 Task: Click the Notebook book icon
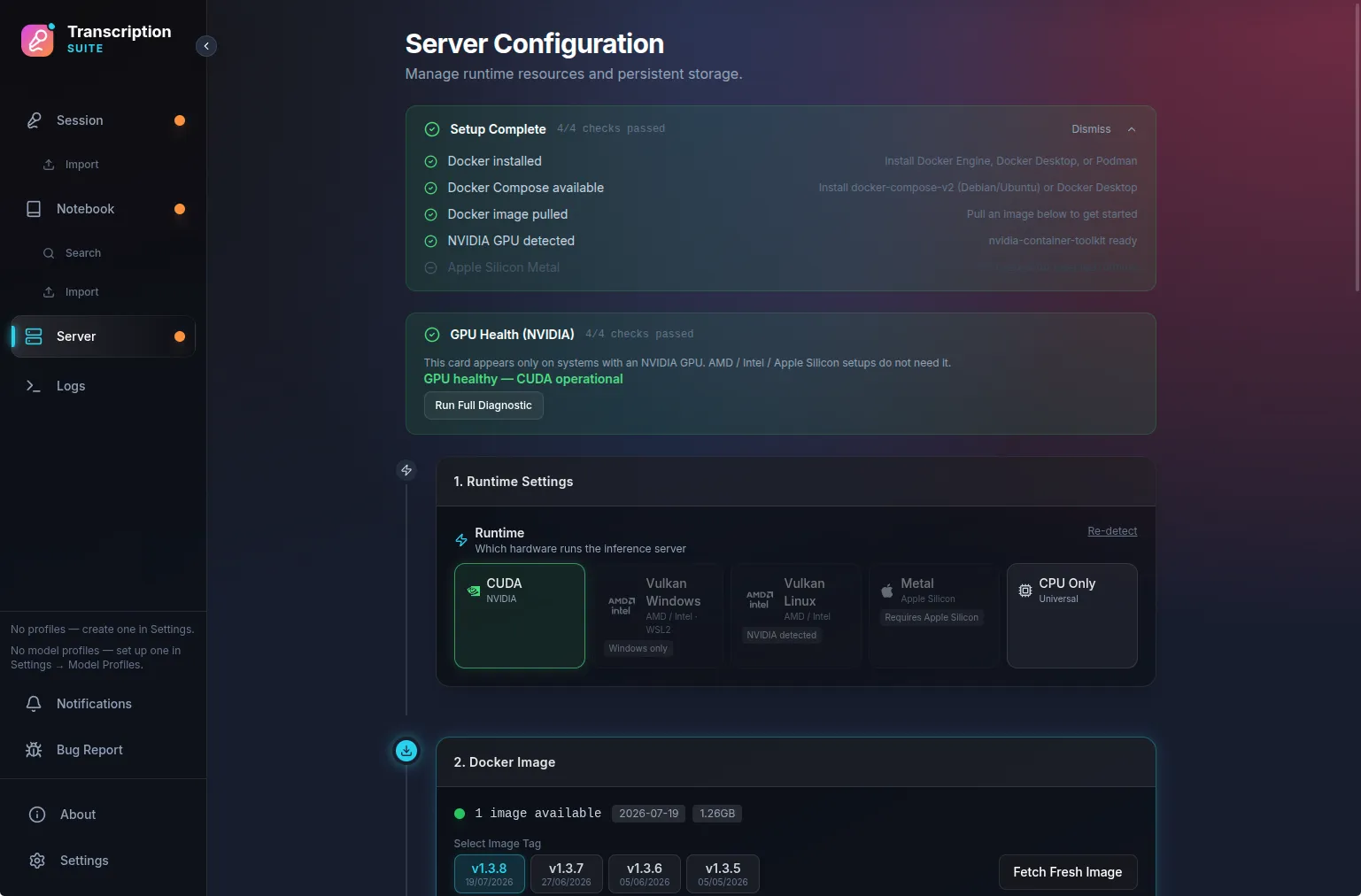click(x=34, y=209)
